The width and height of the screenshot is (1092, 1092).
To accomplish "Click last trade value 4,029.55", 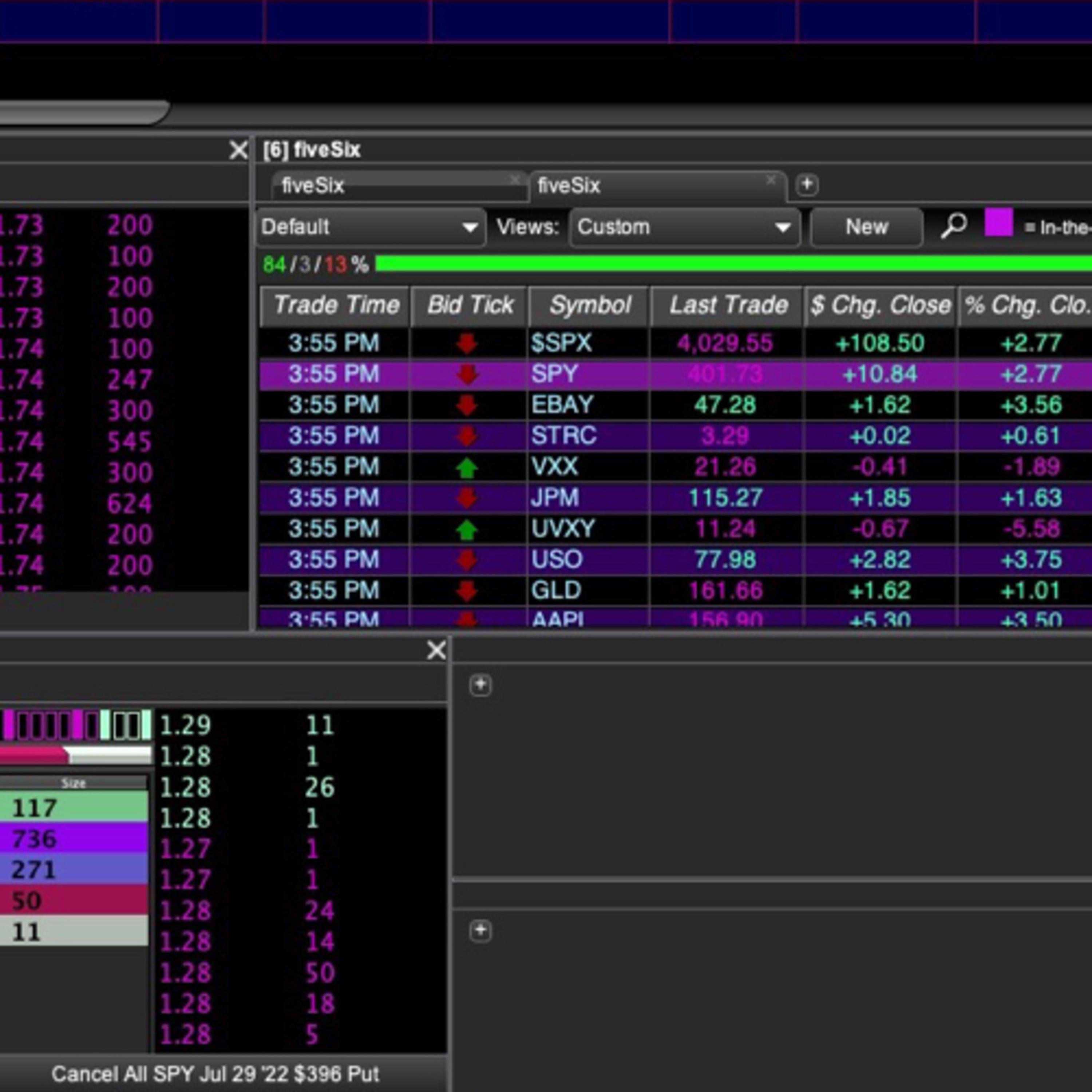I will 725,343.
